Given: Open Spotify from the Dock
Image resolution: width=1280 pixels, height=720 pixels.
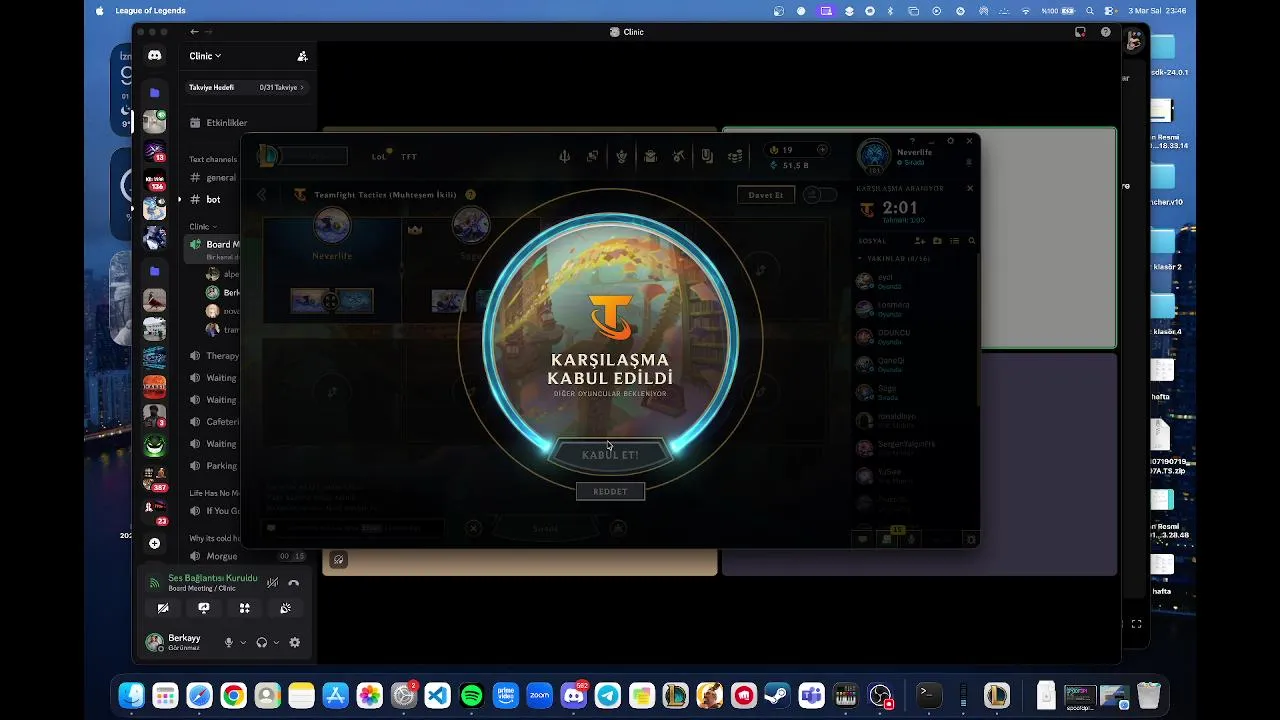Looking at the screenshot, I should [472, 695].
